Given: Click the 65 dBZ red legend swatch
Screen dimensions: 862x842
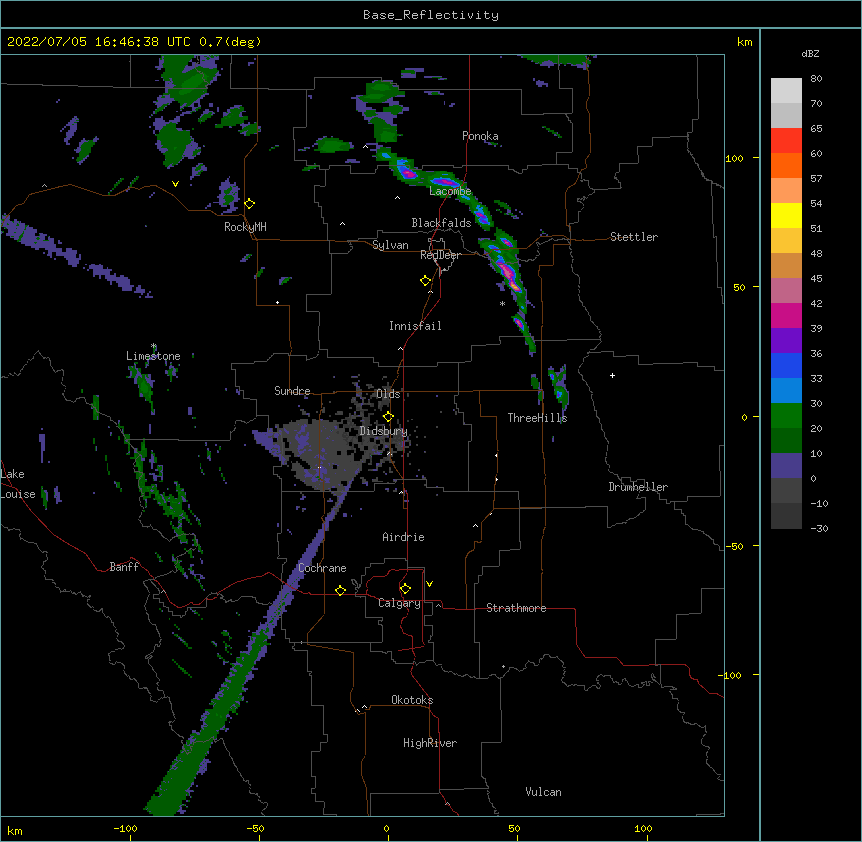Looking at the screenshot, I should [x=786, y=141].
